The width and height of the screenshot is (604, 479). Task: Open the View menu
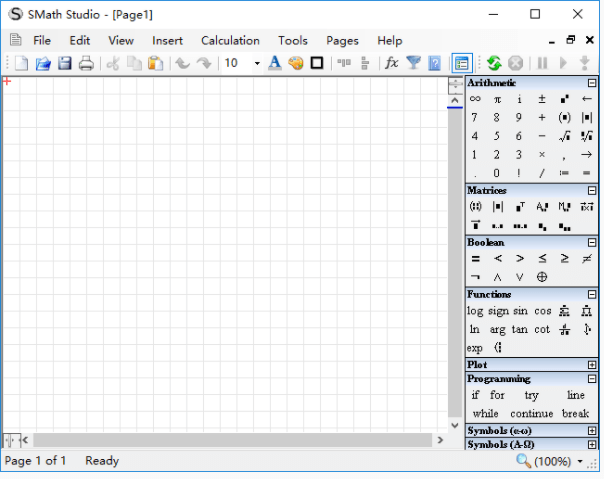pyautogui.click(x=121, y=40)
